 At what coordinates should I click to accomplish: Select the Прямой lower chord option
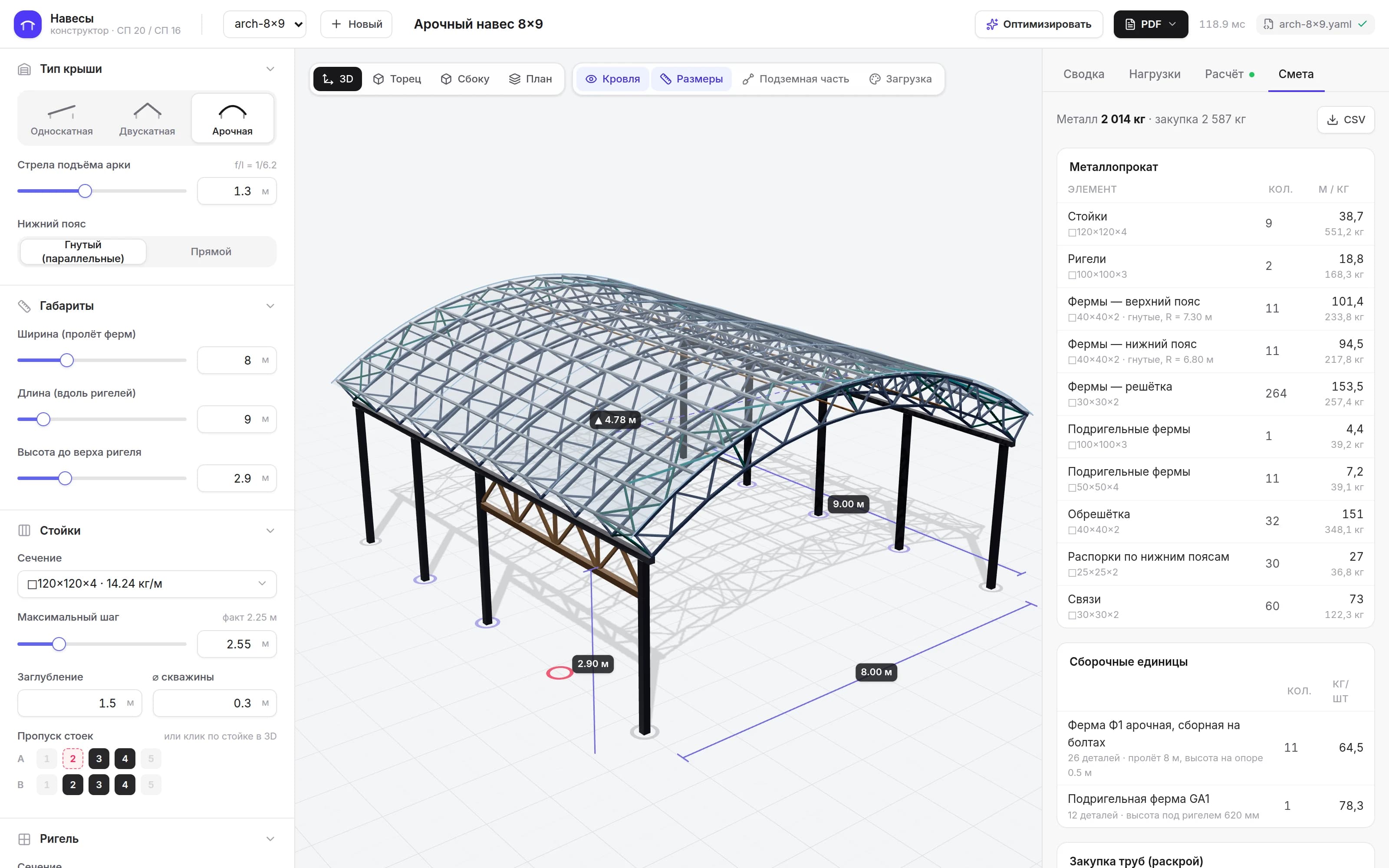[211, 251]
